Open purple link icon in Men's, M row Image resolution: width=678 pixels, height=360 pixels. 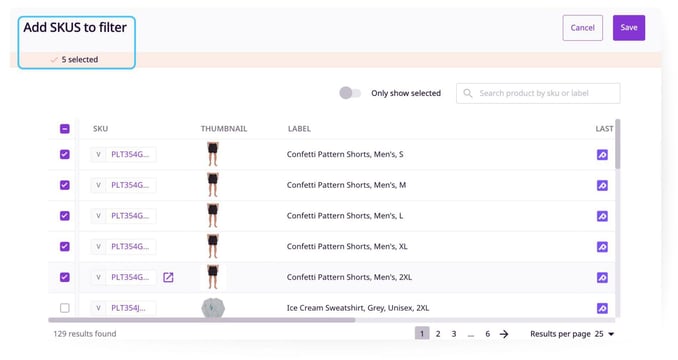coord(602,185)
